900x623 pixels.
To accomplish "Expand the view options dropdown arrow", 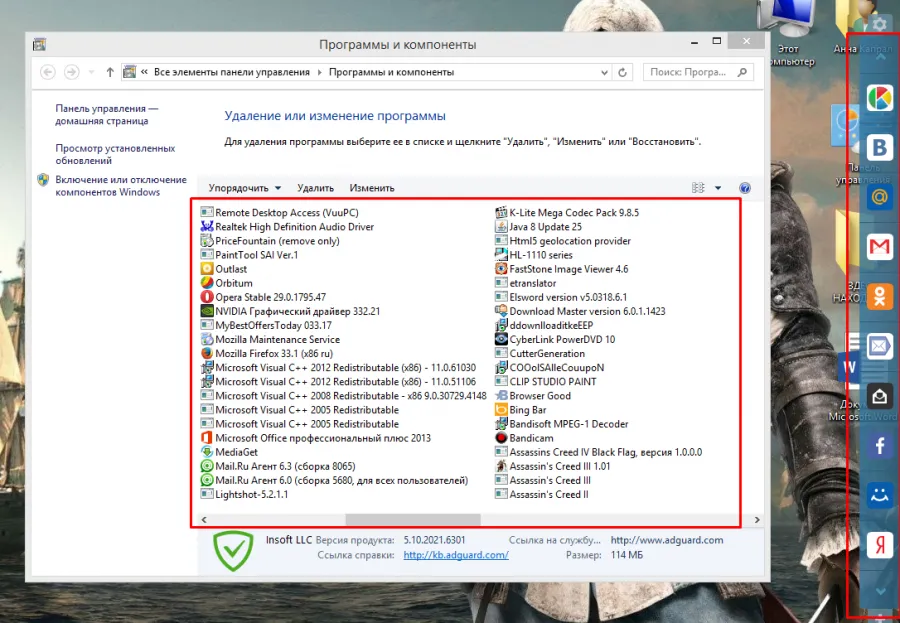I will pyautogui.click(x=718, y=188).
